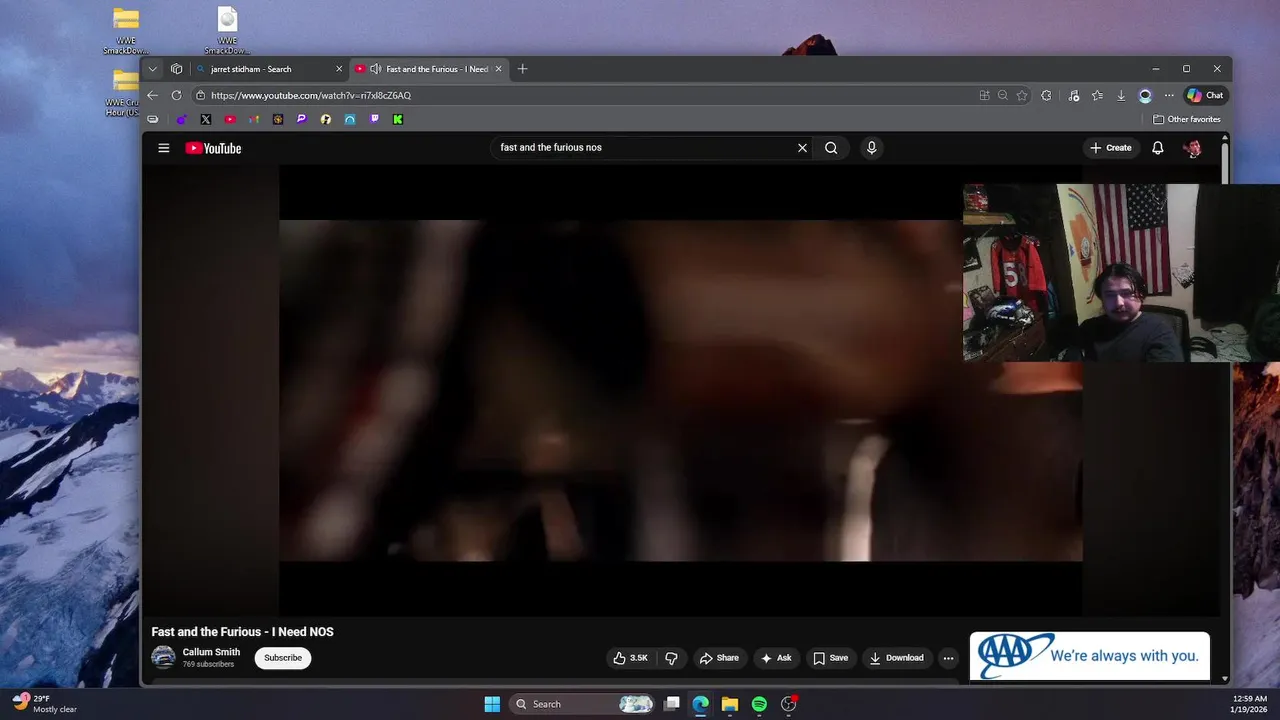Open the YouTube guide hamburger menu
Screen dimensions: 1280x720
pos(164,148)
